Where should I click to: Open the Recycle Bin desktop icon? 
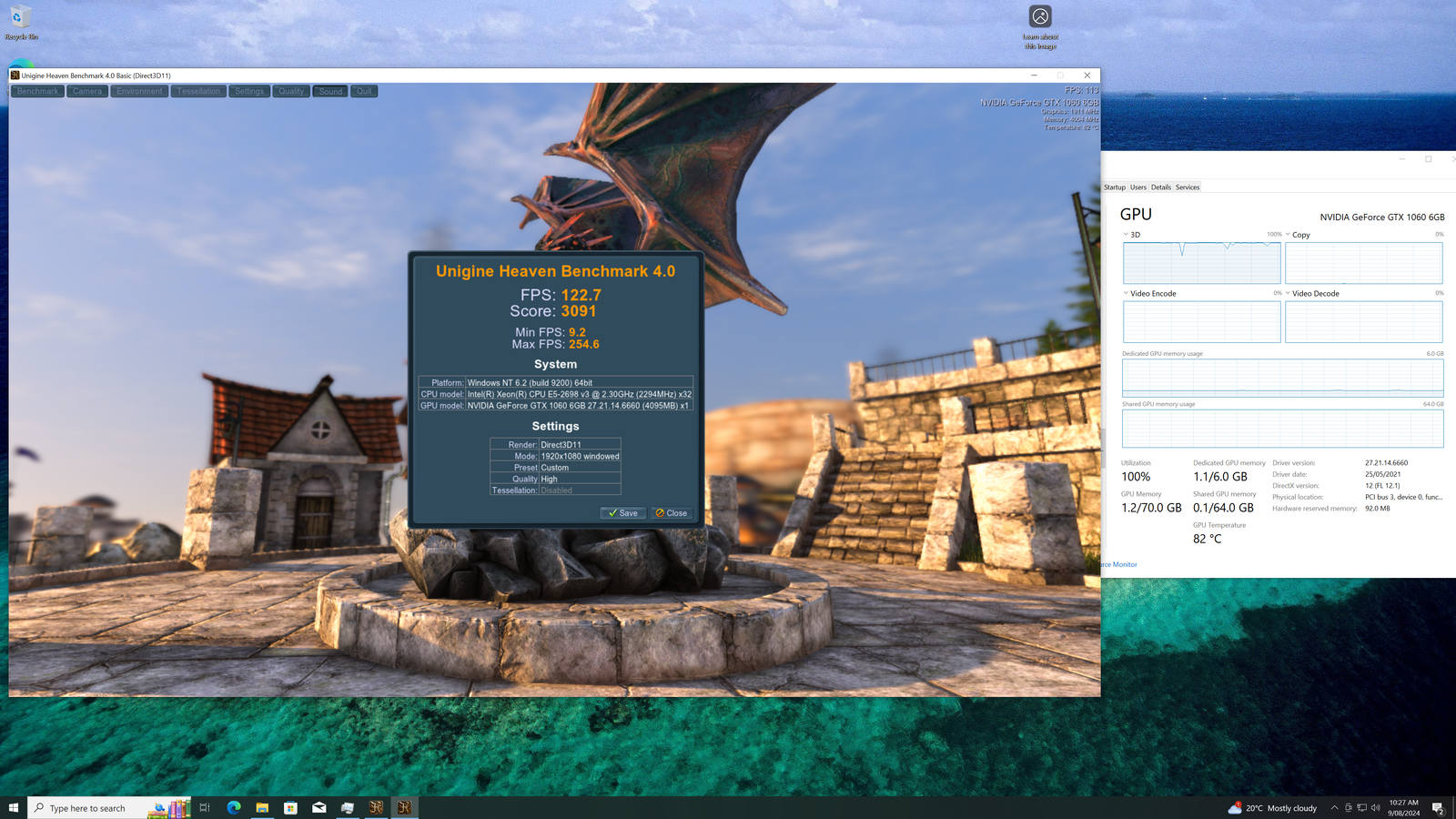click(20, 22)
